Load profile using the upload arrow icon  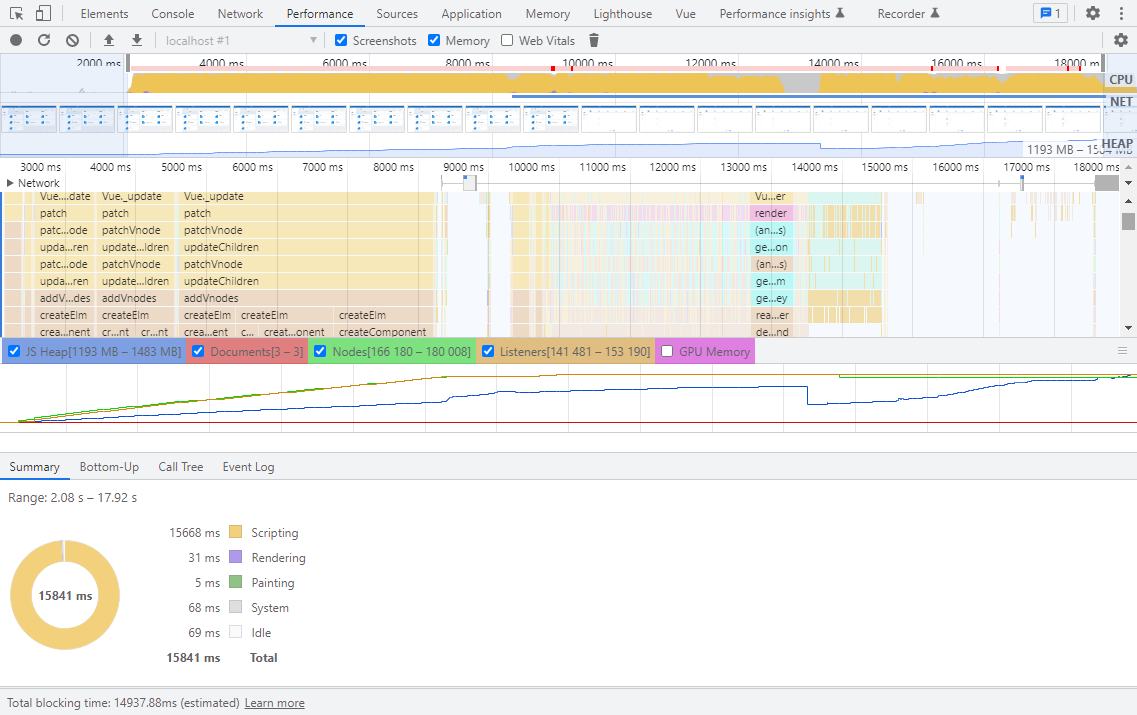pyautogui.click(x=109, y=41)
